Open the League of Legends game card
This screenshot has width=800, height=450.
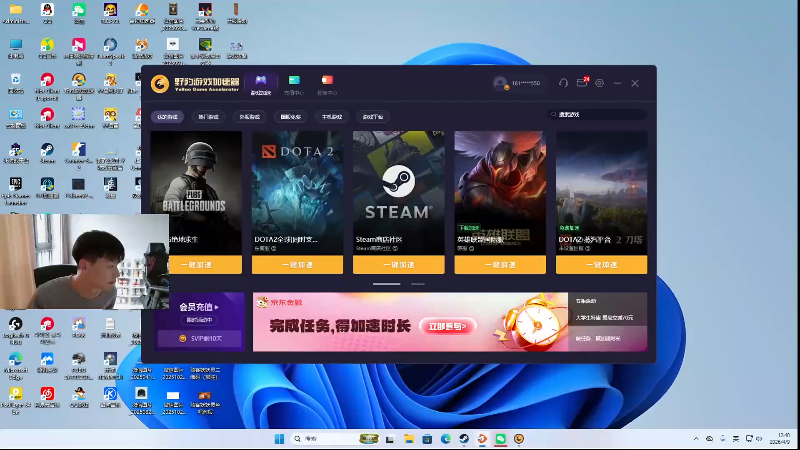click(x=500, y=193)
